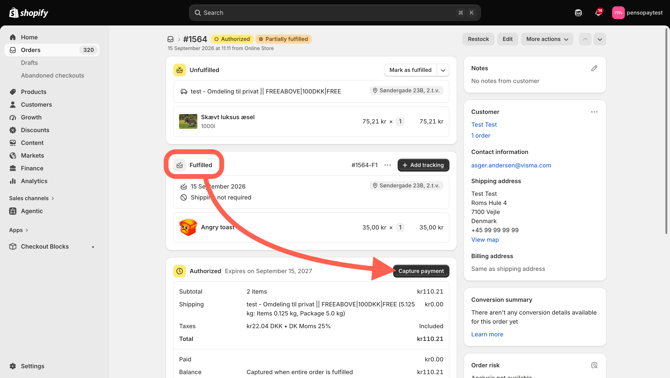
Task: Open Customers in sidebar
Action: click(x=36, y=105)
